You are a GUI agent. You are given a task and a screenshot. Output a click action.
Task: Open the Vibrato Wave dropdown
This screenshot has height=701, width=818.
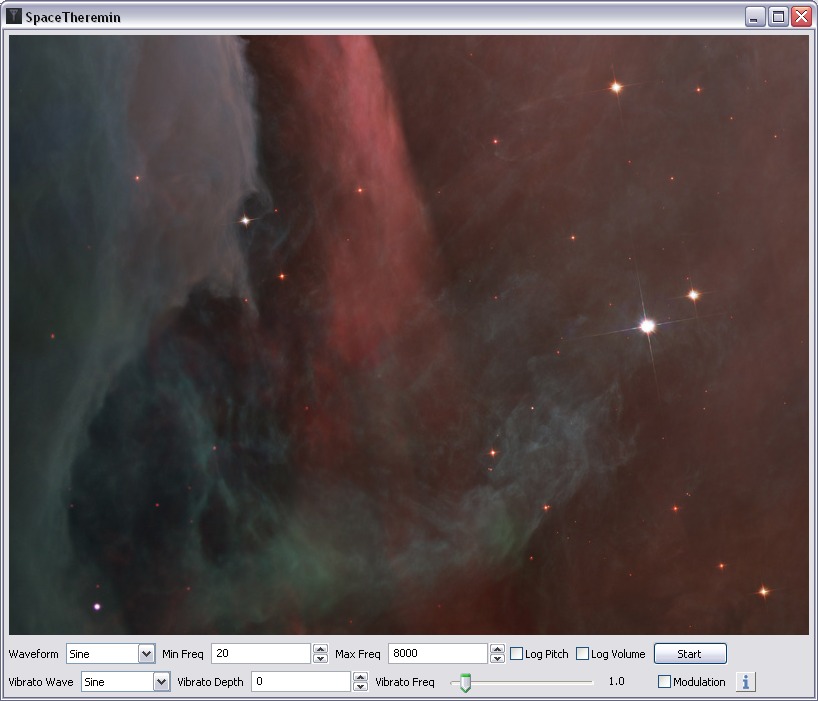click(161, 682)
